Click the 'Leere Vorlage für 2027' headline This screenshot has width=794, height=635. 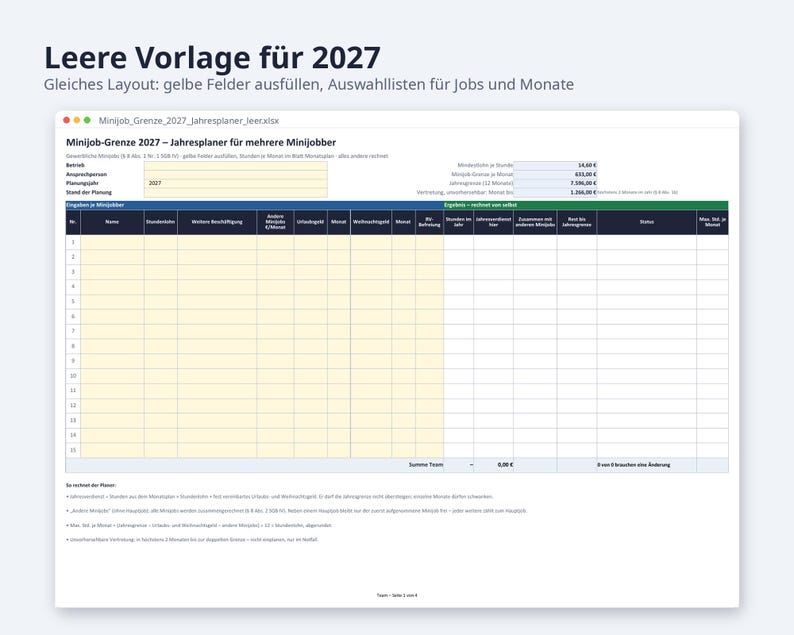click(212, 57)
